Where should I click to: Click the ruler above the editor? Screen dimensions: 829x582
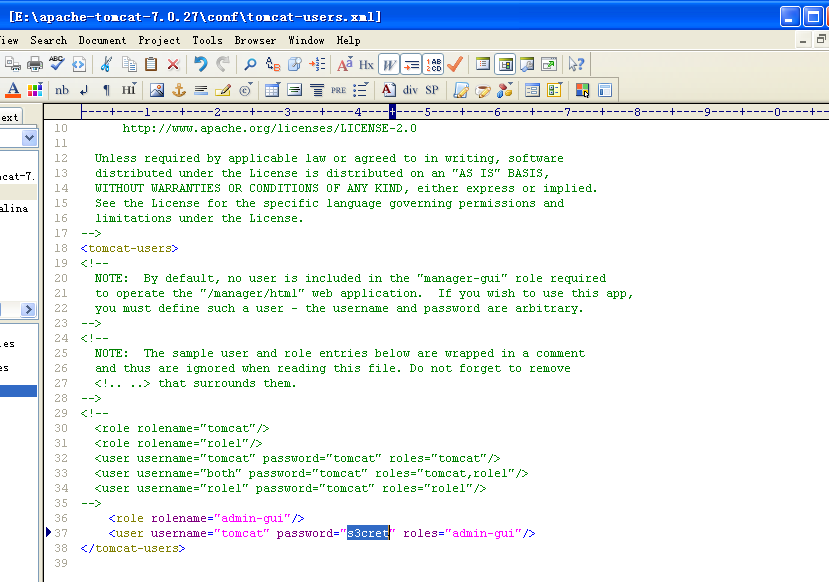(436, 112)
